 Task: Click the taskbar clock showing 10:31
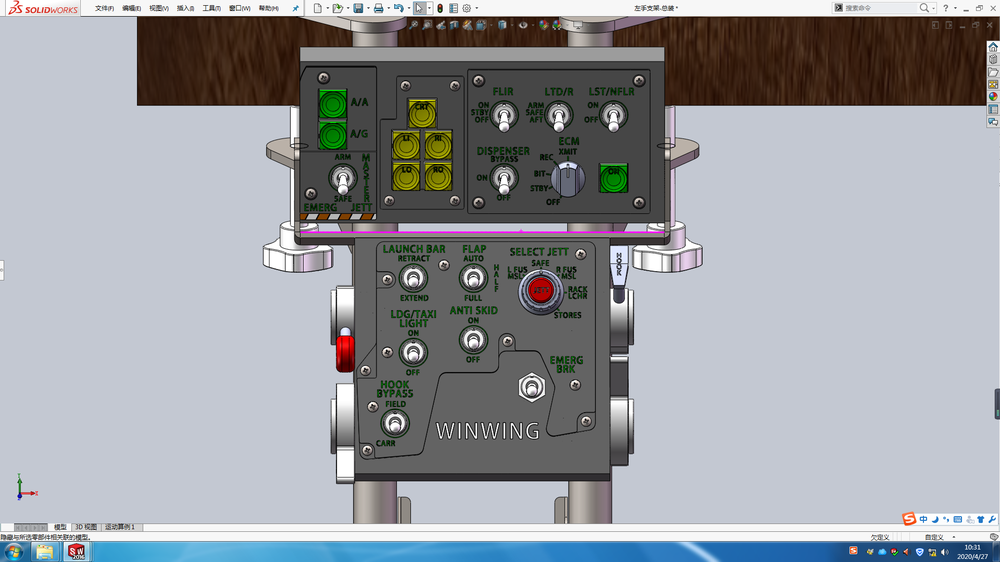(x=972, y=552)
